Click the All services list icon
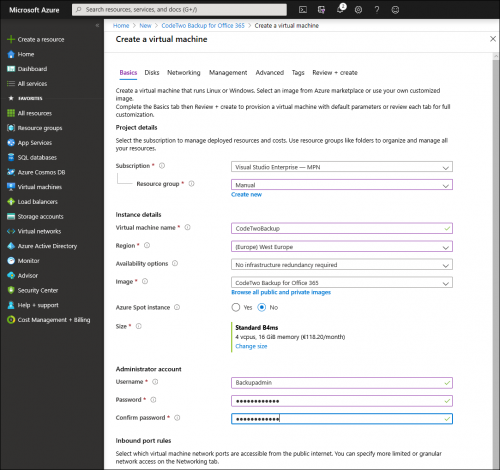This screenshot has width=500, height=470. pos(11,84)
